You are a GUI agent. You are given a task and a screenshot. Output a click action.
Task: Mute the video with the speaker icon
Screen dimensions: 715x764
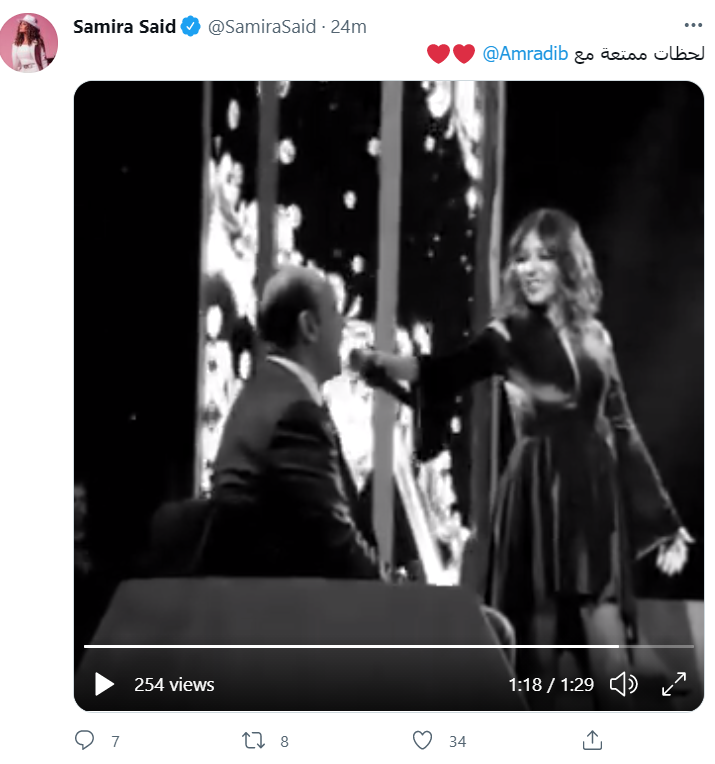pos(623,684)
